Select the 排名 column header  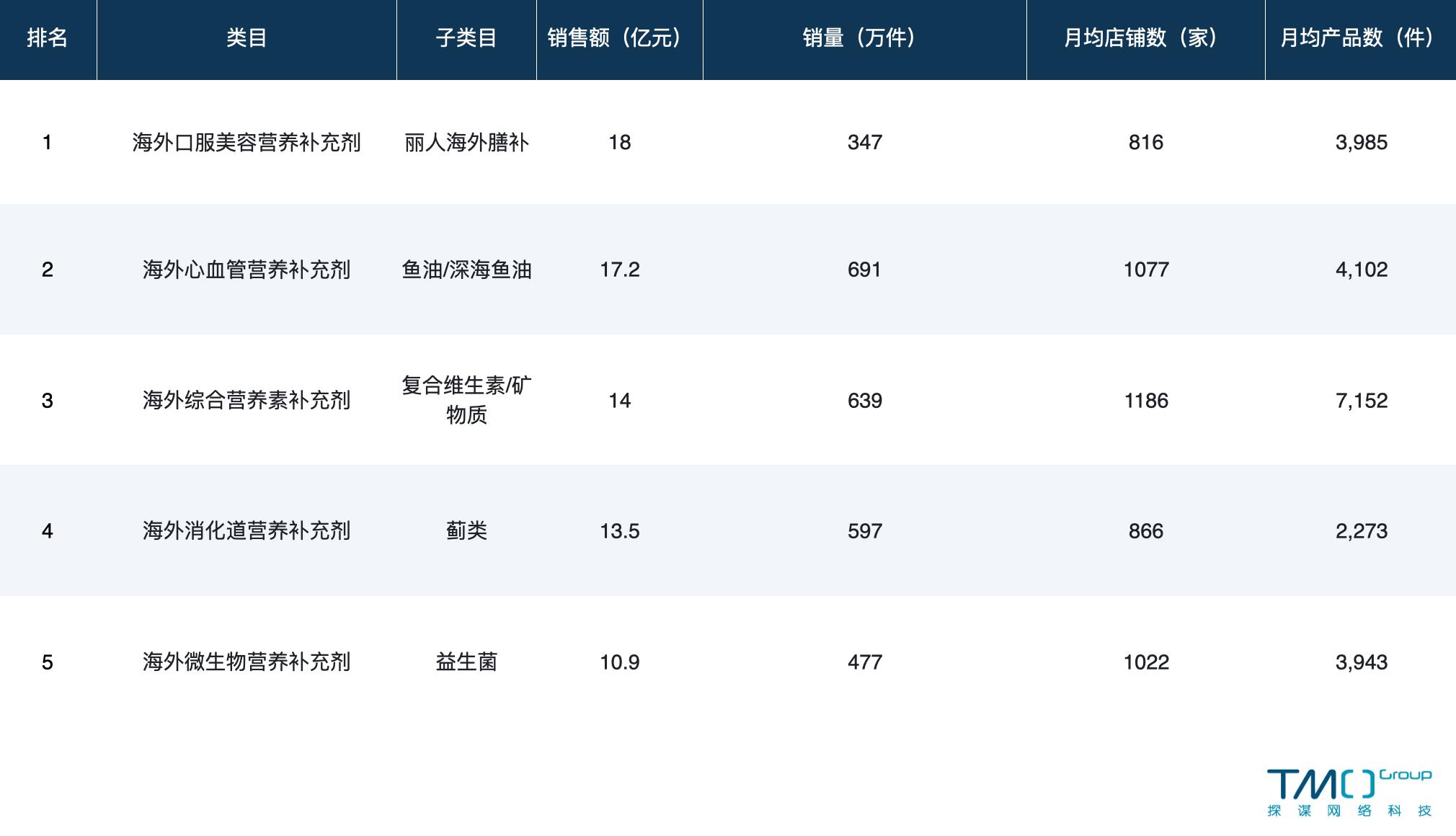(48, 40)
